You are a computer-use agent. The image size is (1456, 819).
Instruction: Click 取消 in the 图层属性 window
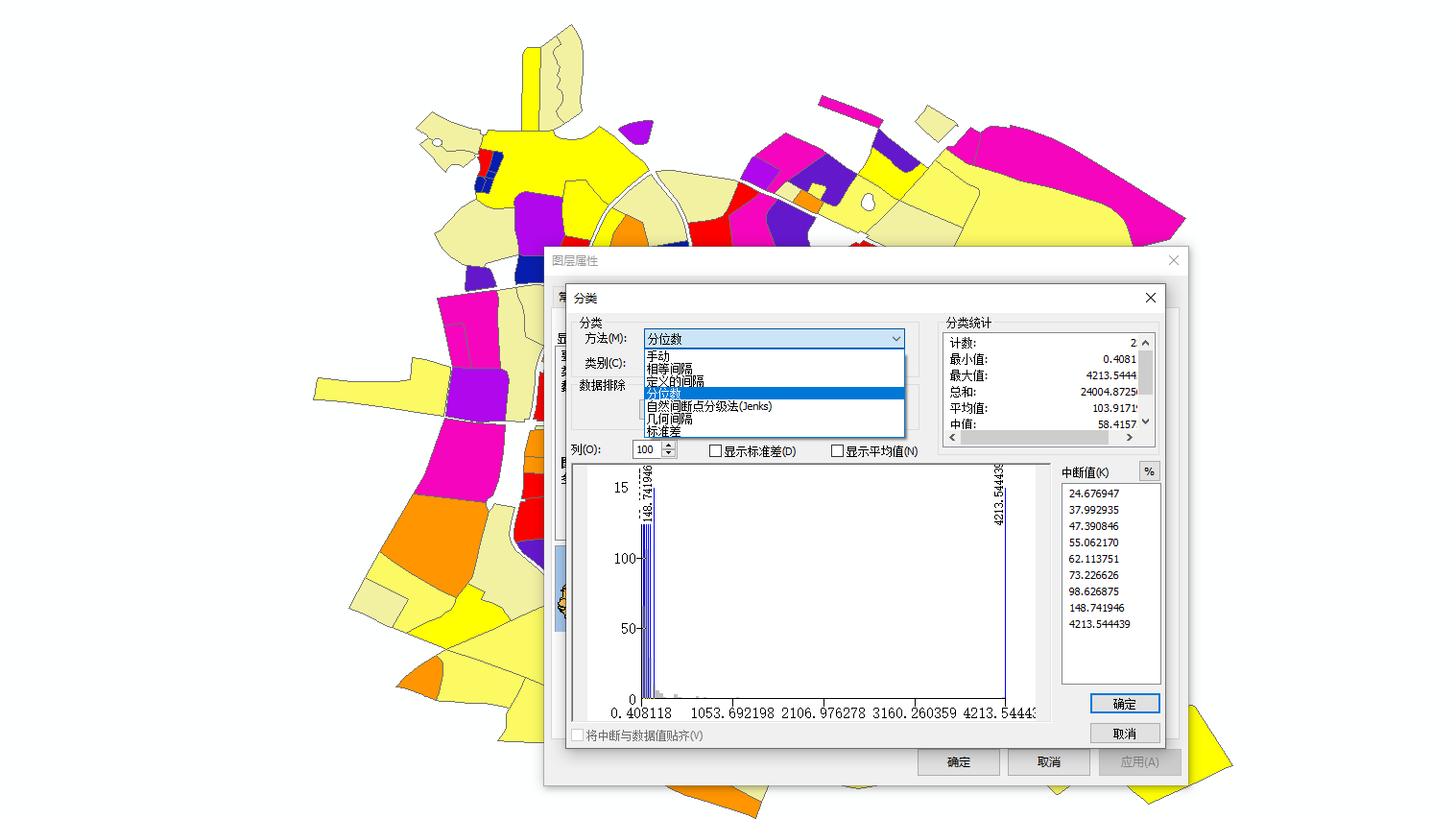tap(1048, 761)
